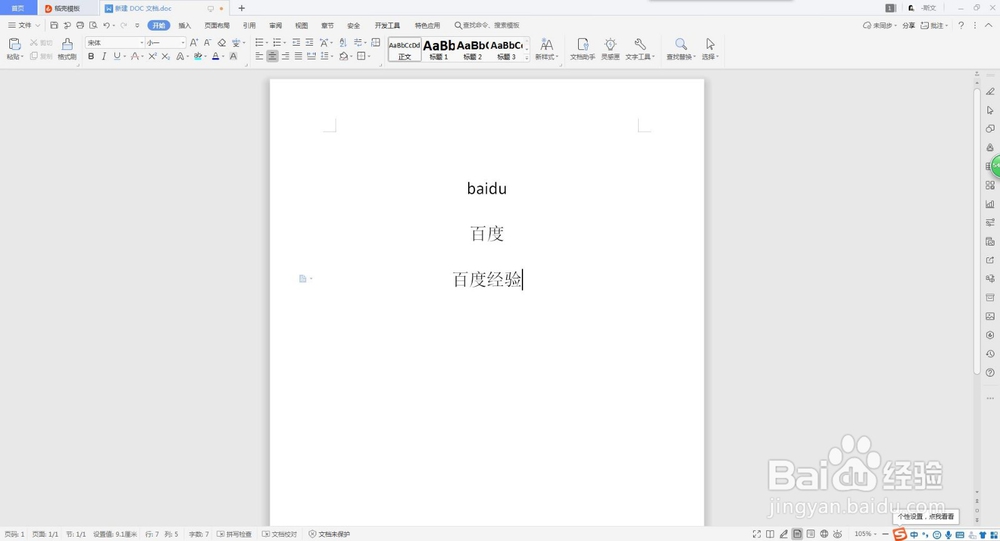The height and width of the screenshot is (541, 1000).
Task: Click the cursor/select icon in right sidebar
Action: (x=990, y=110)
